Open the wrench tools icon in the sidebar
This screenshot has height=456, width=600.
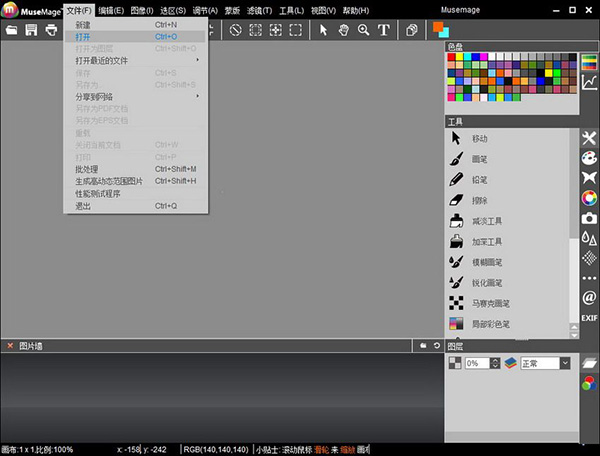click(x=589, y=138)
